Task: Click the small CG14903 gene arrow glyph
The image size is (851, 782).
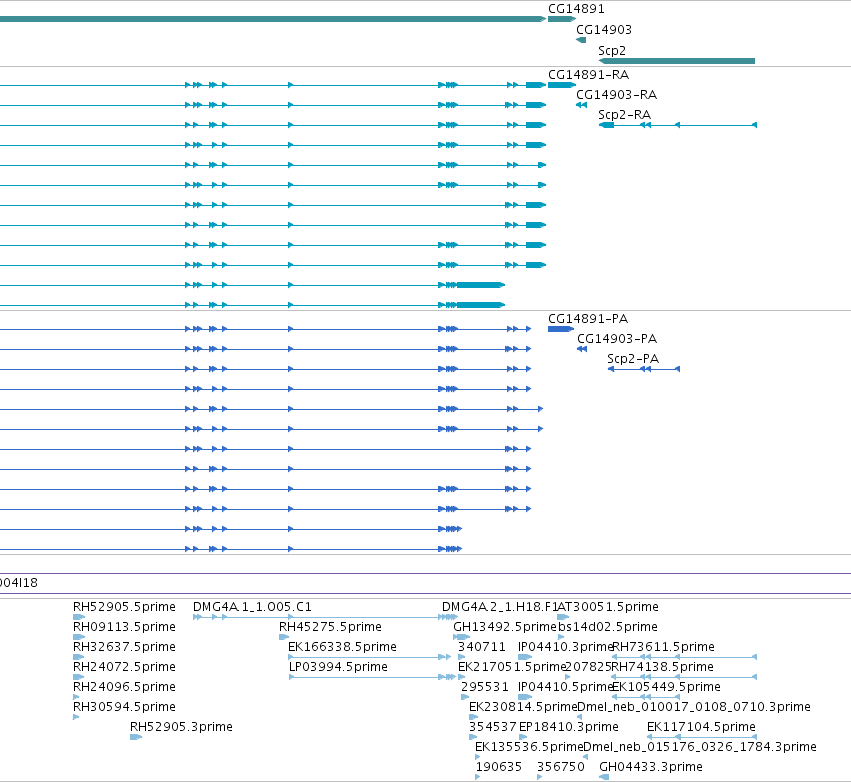Action: pos(581,40)
